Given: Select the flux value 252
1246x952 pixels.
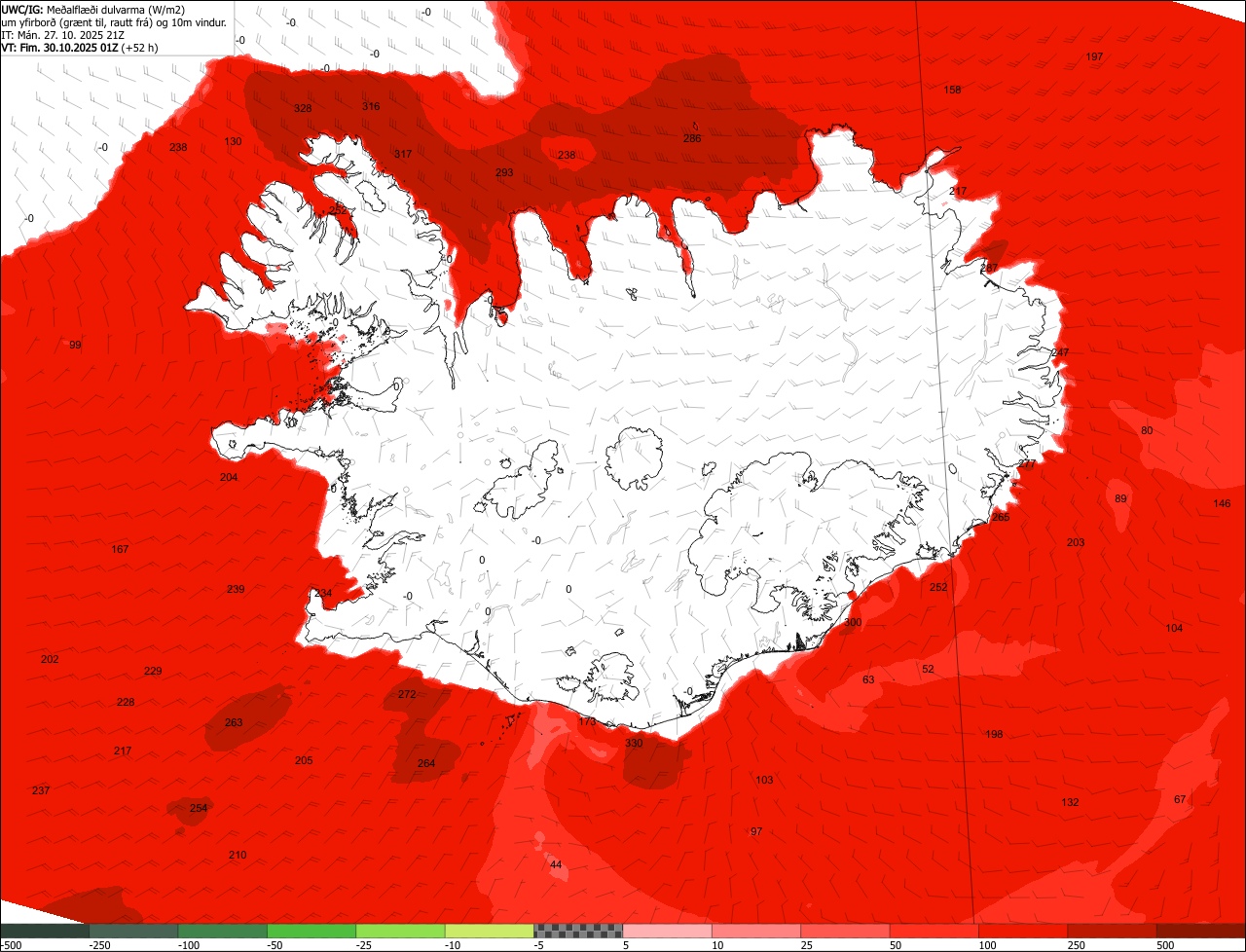Looking at the screenshot, I should click(x=938, y=587).
